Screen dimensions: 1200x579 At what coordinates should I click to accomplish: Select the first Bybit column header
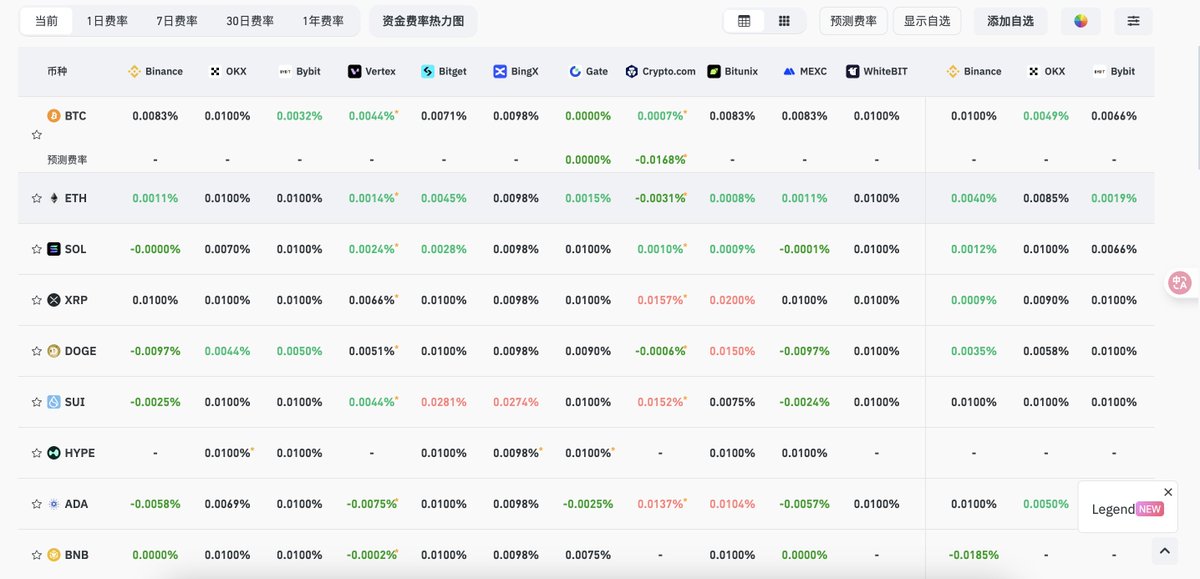(x=299, y=72)
